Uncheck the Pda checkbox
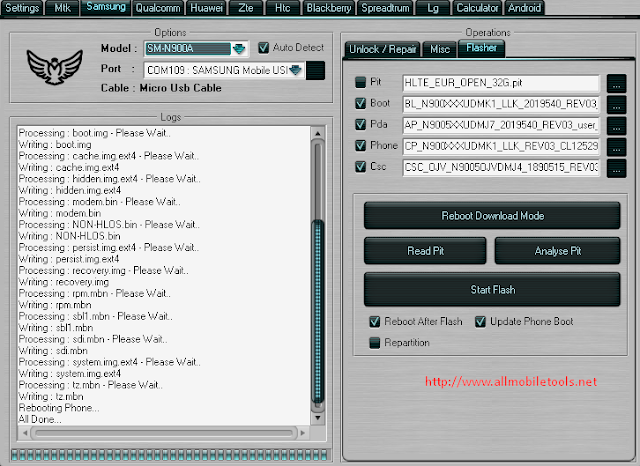Viewport: 640px width, 466px height. click(x=360, y=124)
